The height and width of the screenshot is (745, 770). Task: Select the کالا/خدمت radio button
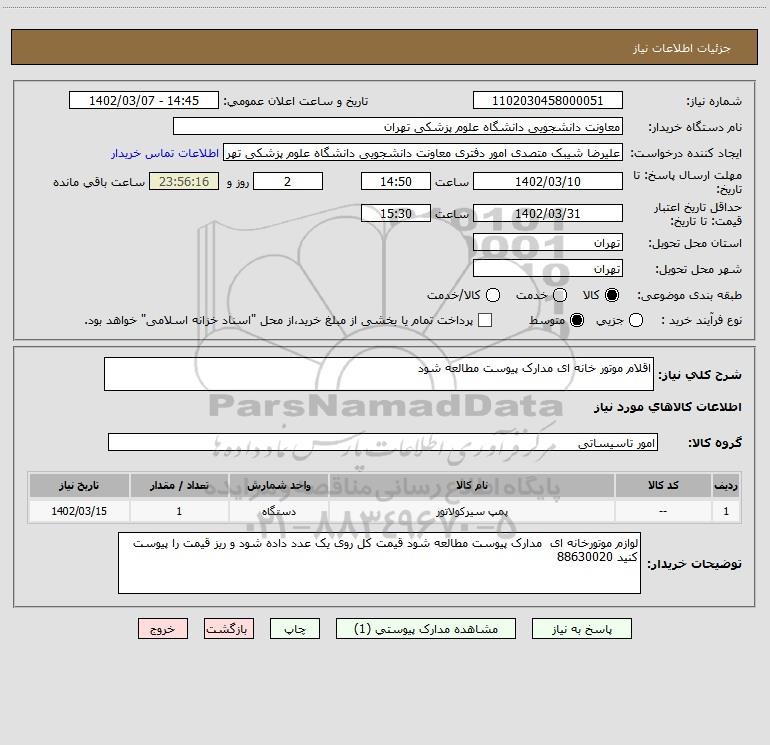click(493, 295)
